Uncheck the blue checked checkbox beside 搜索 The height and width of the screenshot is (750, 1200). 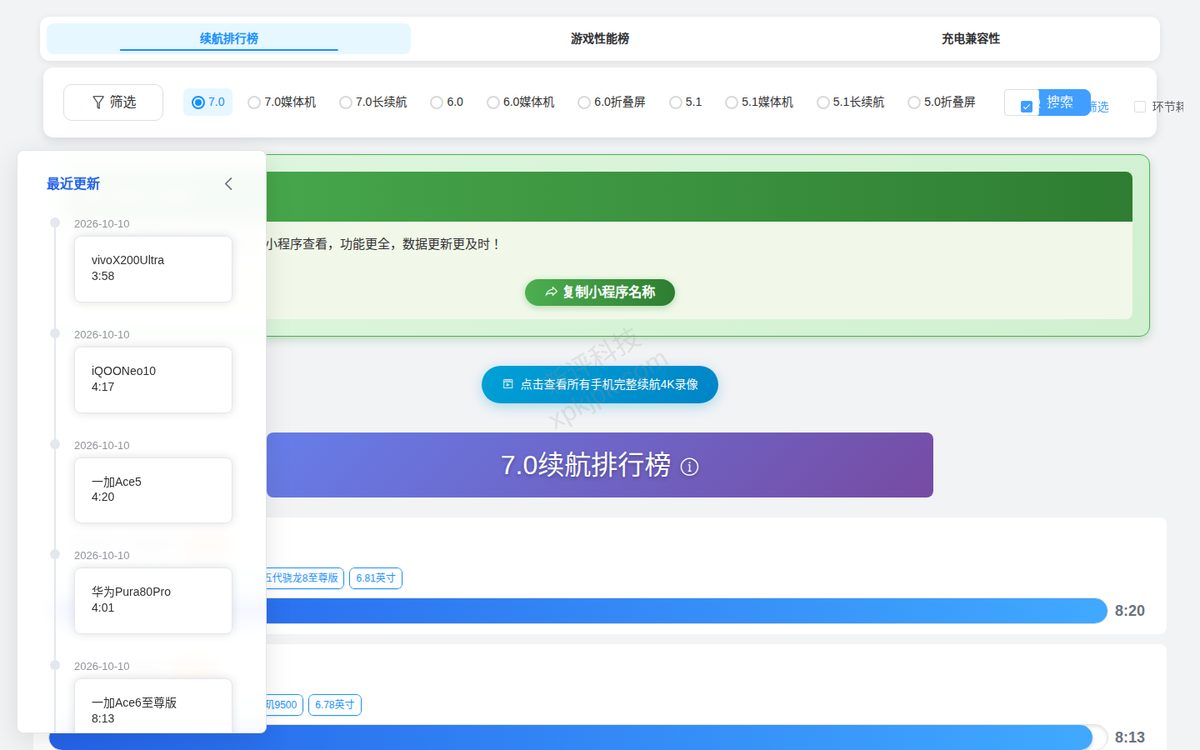click(1026, 107)
